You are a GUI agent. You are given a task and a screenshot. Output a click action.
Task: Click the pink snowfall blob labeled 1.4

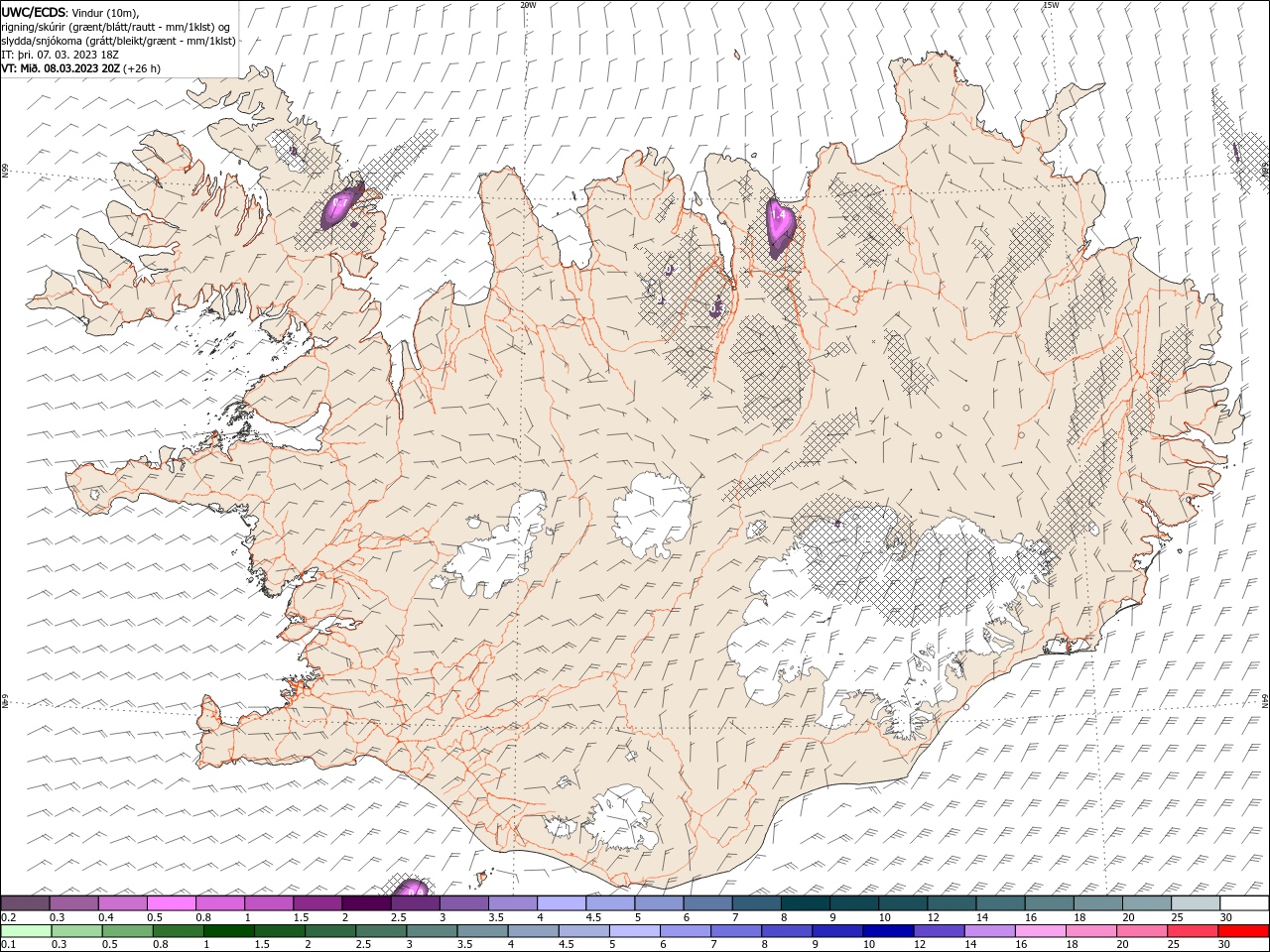[779, 228]
